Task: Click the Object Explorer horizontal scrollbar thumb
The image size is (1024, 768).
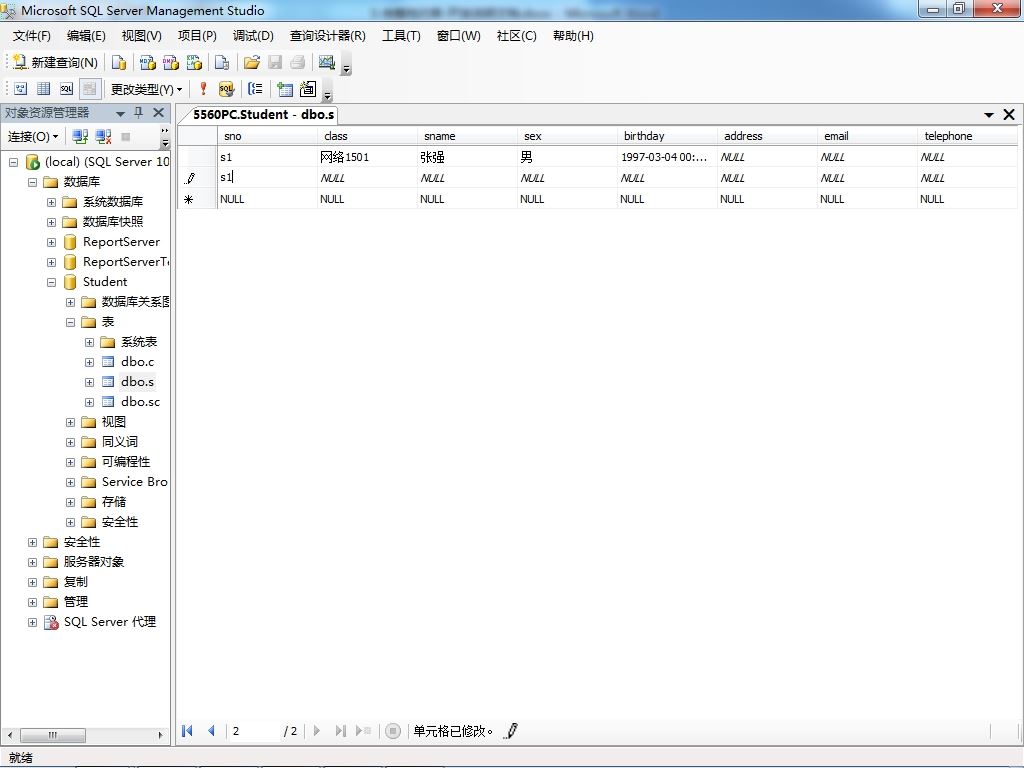Action: (x=53, y=735)
